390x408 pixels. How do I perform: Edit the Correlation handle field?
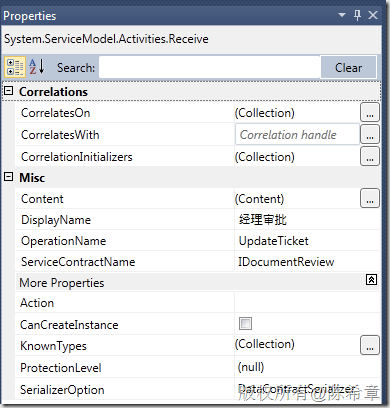click(x=297, y=135)
